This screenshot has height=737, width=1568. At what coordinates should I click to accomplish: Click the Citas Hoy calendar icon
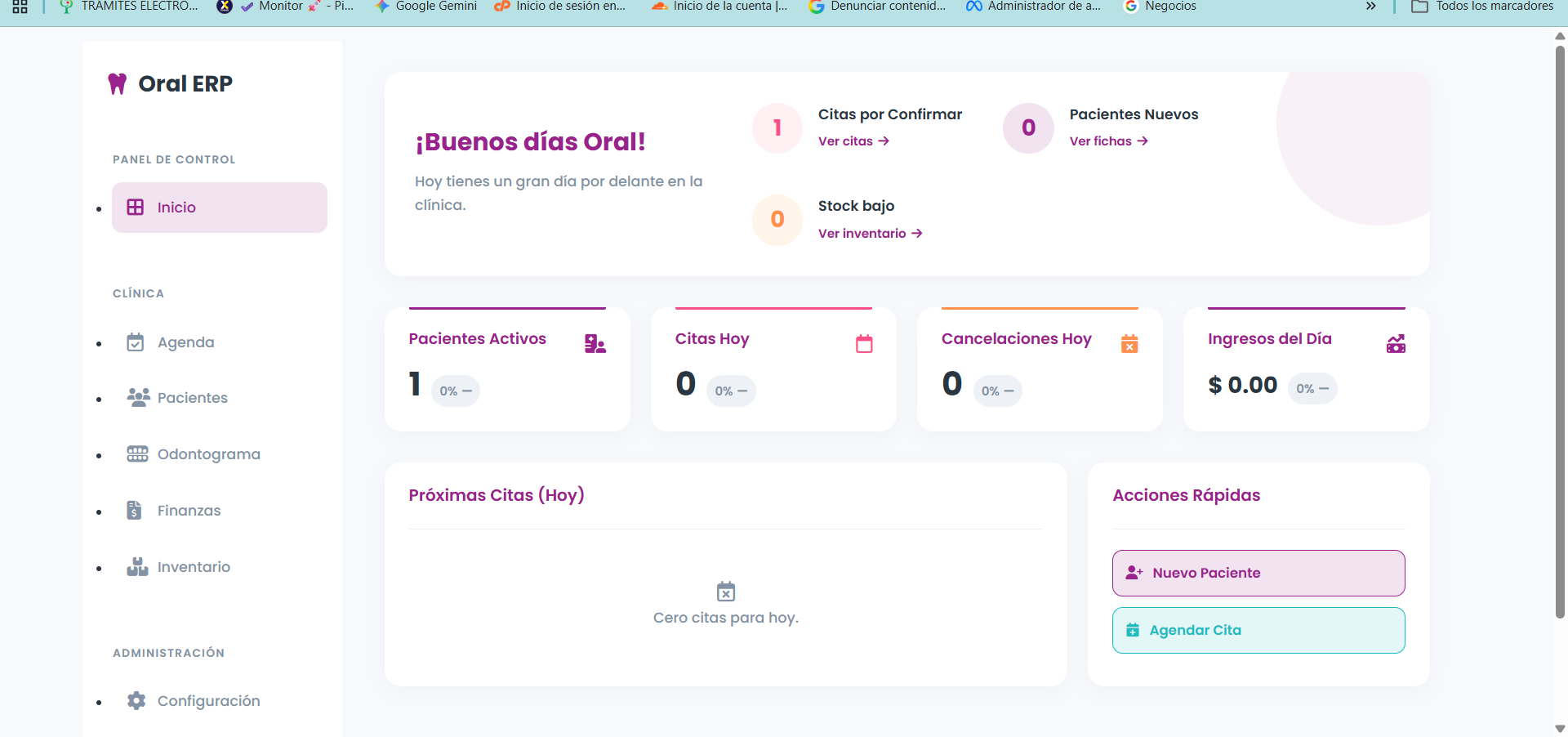864,344
